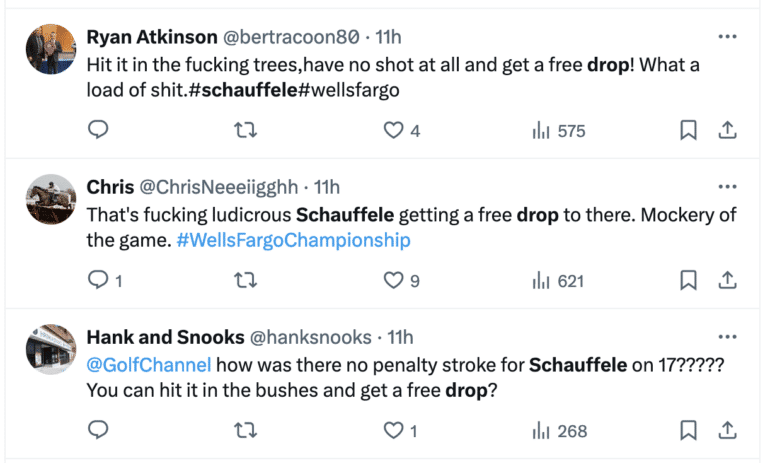Open more options on Ryan Atkinson's tweet
This screenshot has height=463, width=770.
point(727,37)
